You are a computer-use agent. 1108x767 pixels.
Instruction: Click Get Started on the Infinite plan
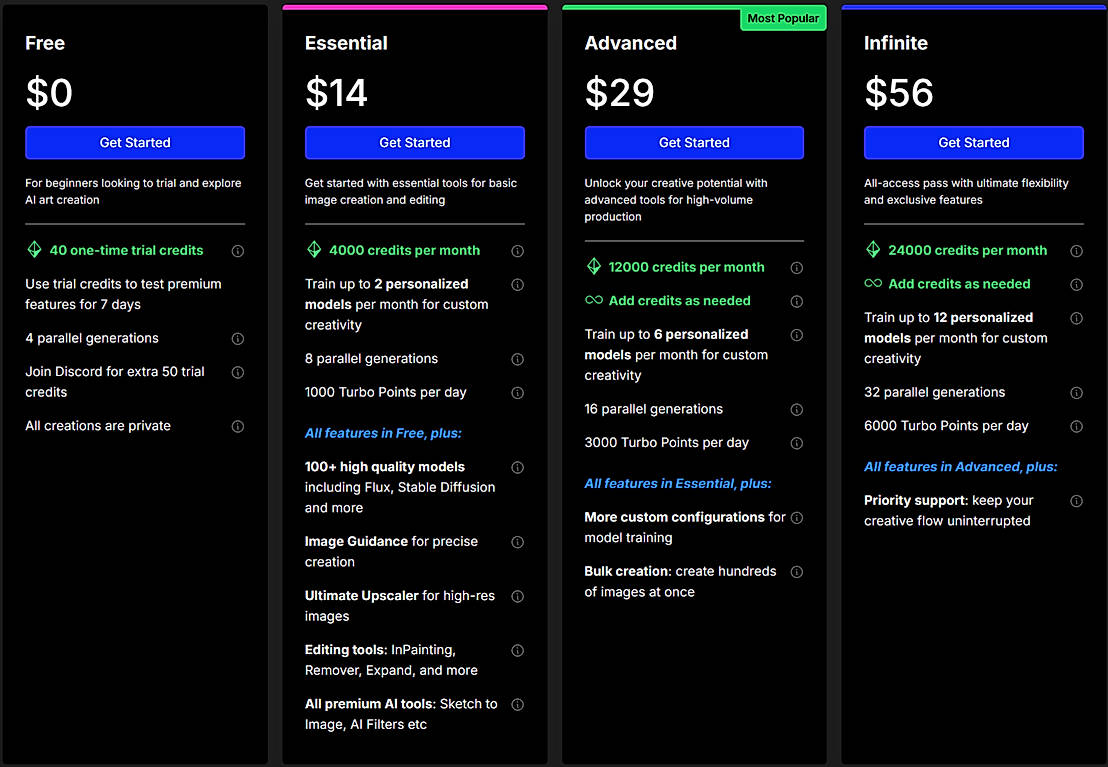[973, 142]
